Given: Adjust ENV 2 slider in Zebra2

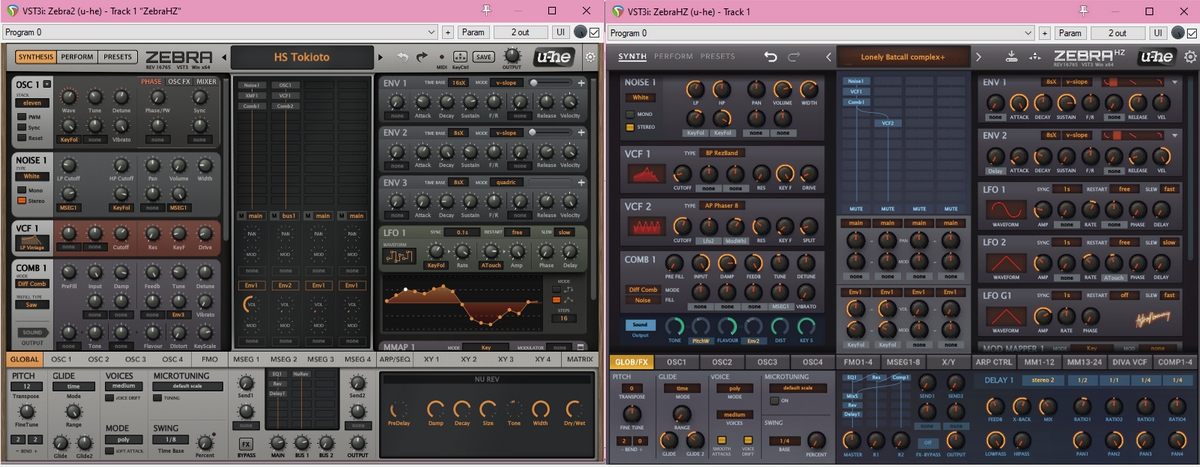Looking at the screenshot, I should pyautogui.click(x=549, y=132).
